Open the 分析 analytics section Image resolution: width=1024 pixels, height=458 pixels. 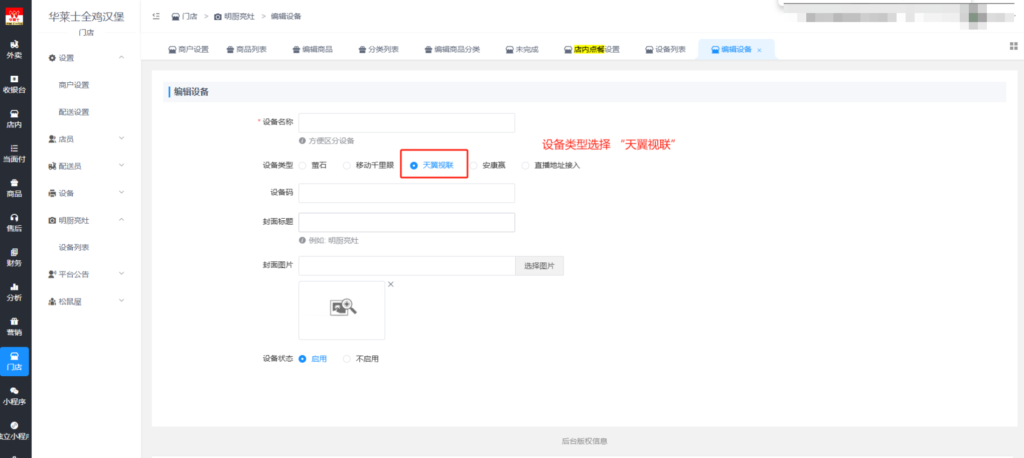click(14, 292)
